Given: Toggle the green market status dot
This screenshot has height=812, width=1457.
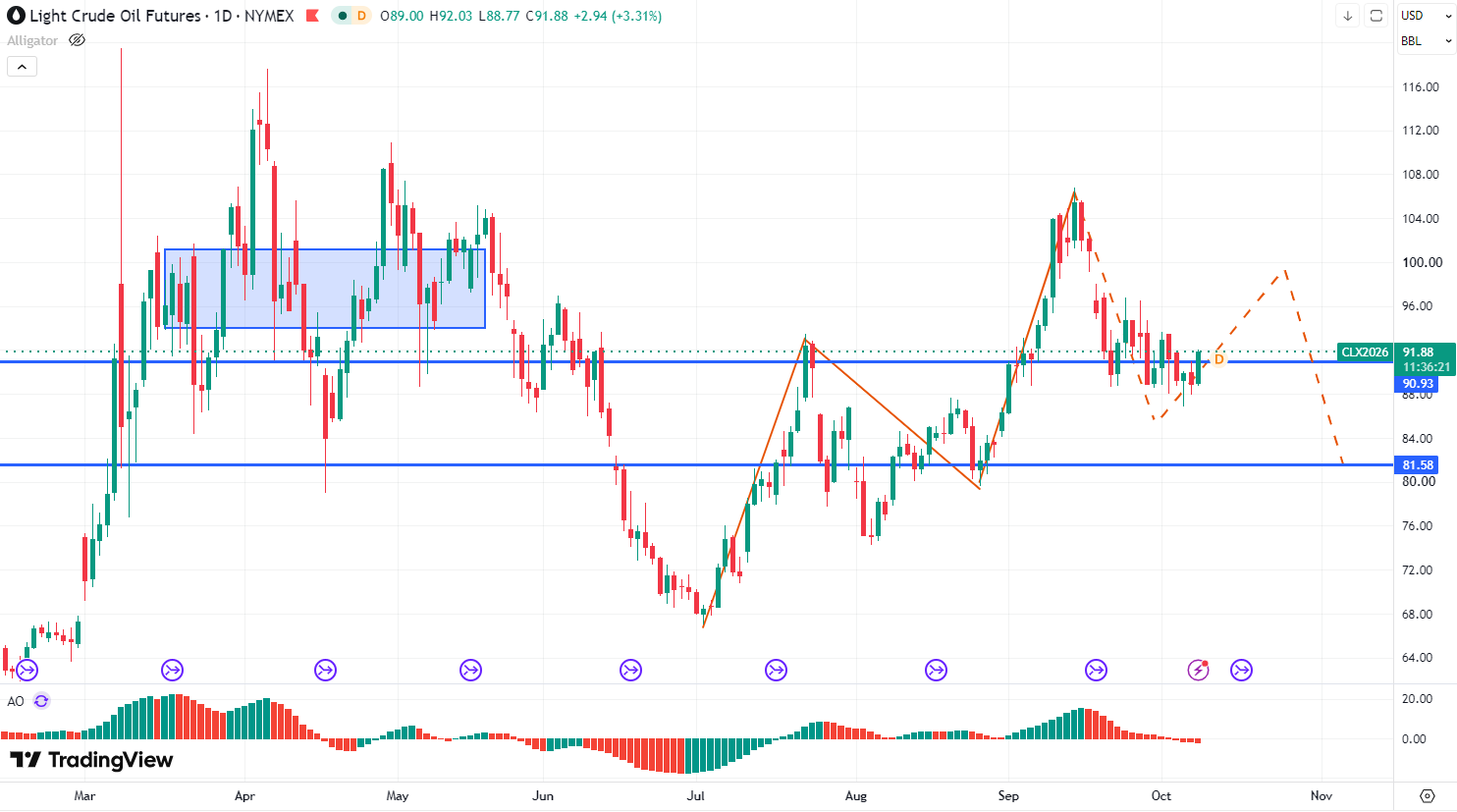Looking at the screenshot, I should (342, 16).
